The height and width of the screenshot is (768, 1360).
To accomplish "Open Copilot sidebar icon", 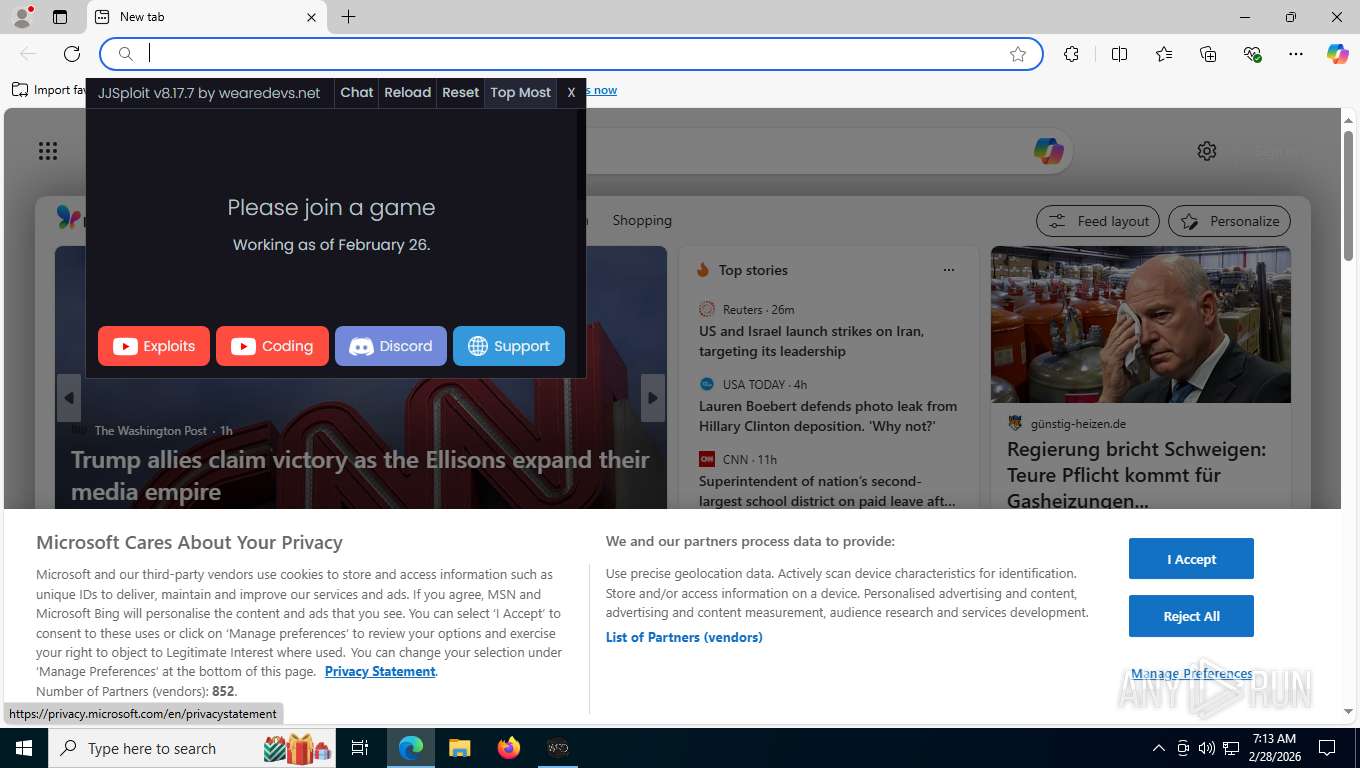I will (1338, 54).
